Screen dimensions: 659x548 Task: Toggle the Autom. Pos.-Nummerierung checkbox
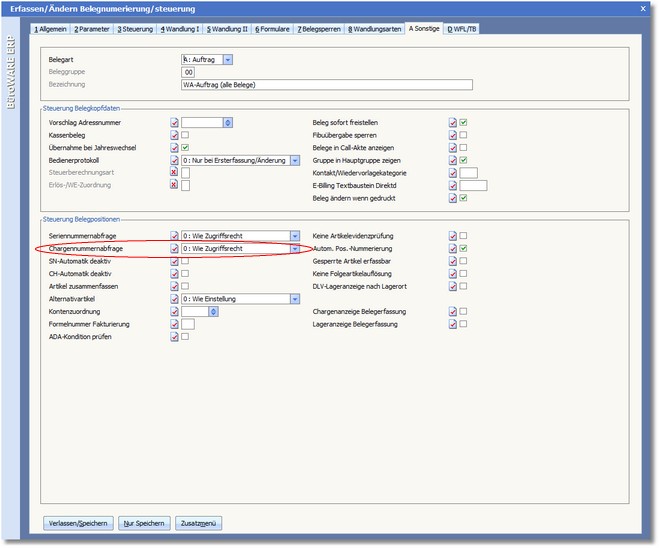(464, 248)
